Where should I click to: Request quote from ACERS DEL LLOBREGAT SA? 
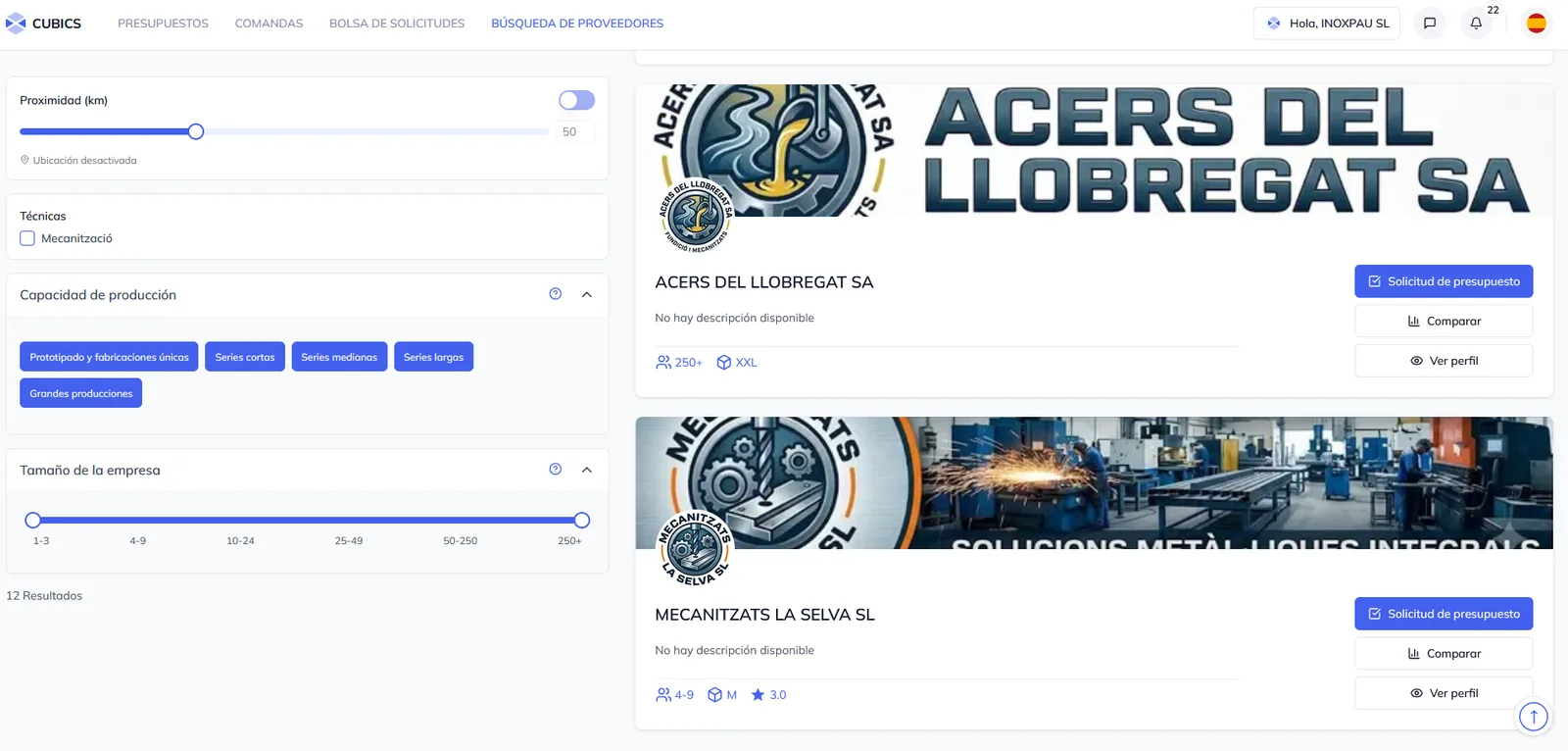click(x=1444, y=281)
